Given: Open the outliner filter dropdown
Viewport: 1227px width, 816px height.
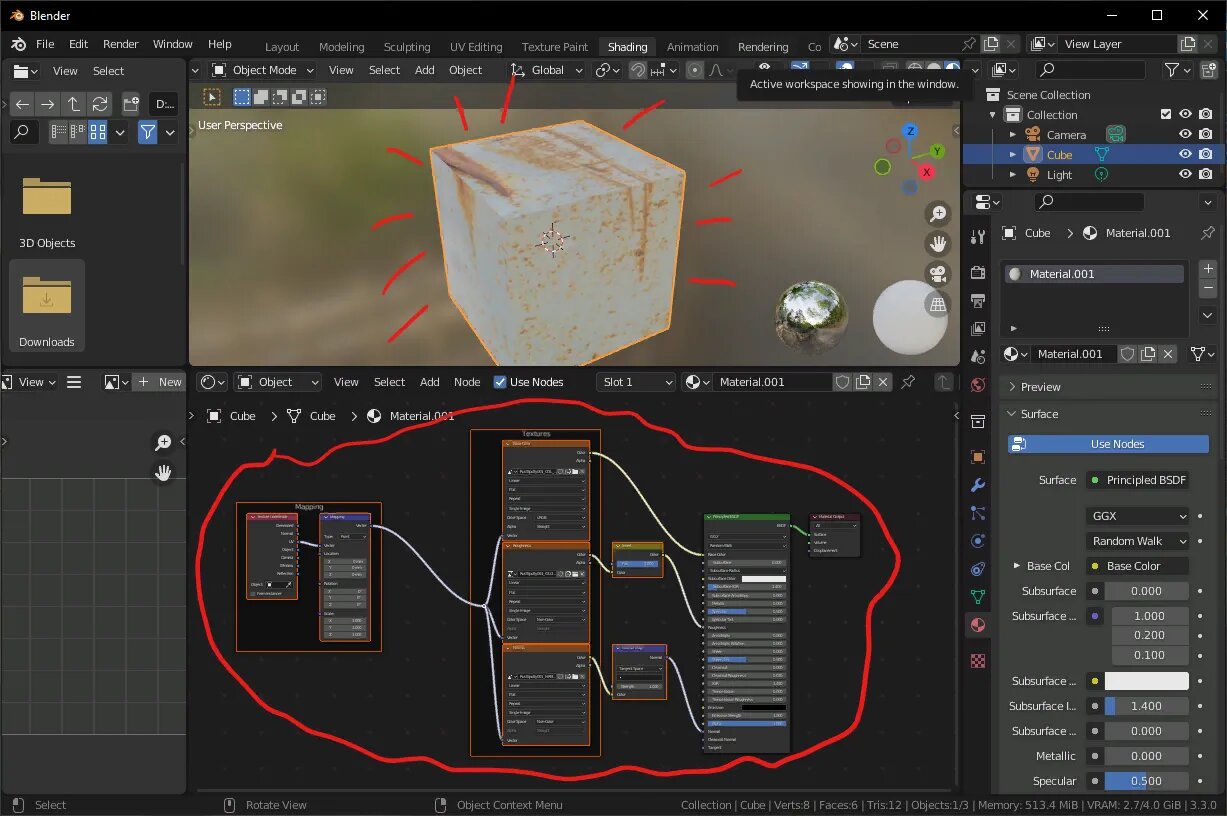Looking at the screenshot, I should point(1178,70).
